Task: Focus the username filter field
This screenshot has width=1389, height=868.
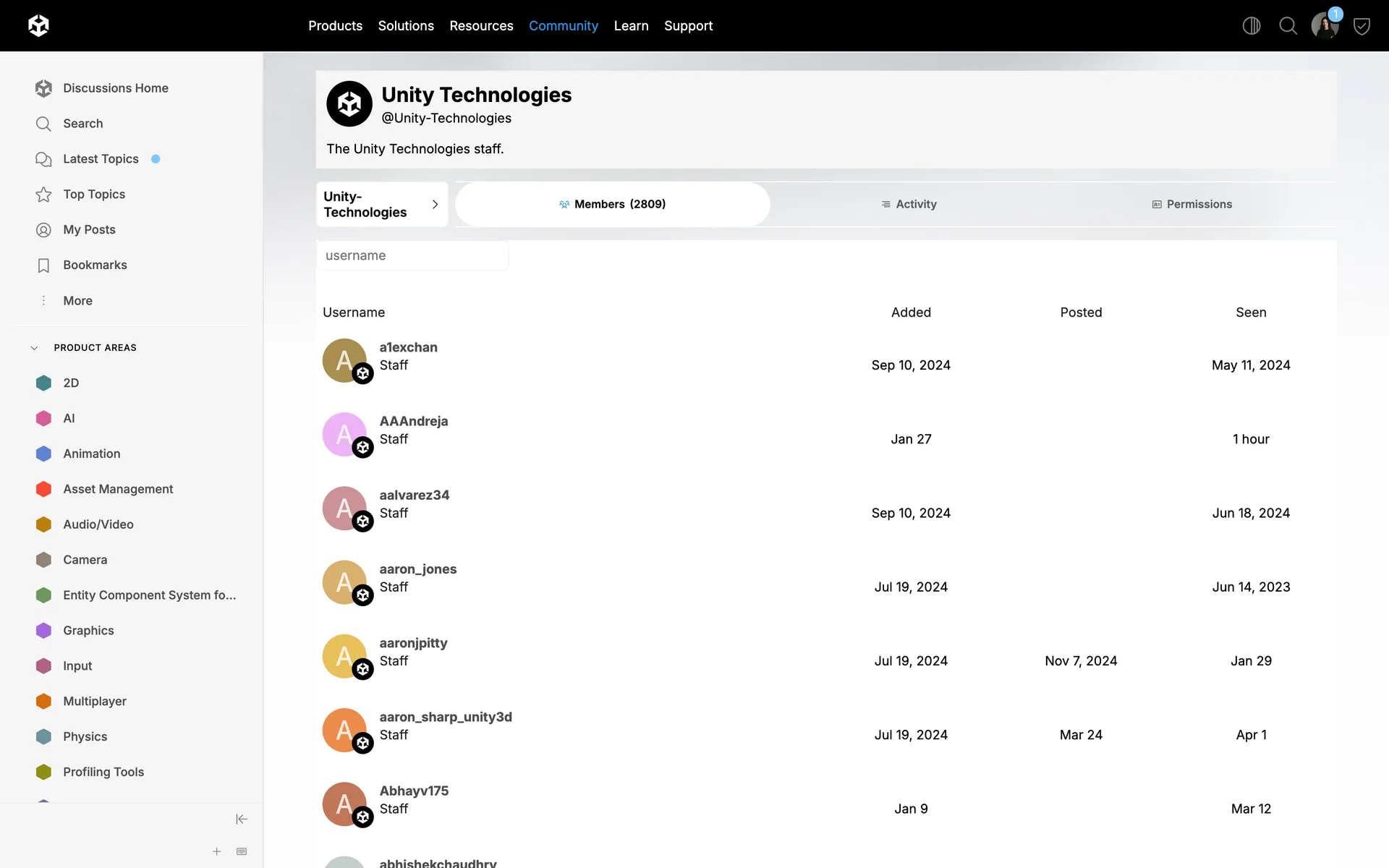Action: [x=412, y=255]
